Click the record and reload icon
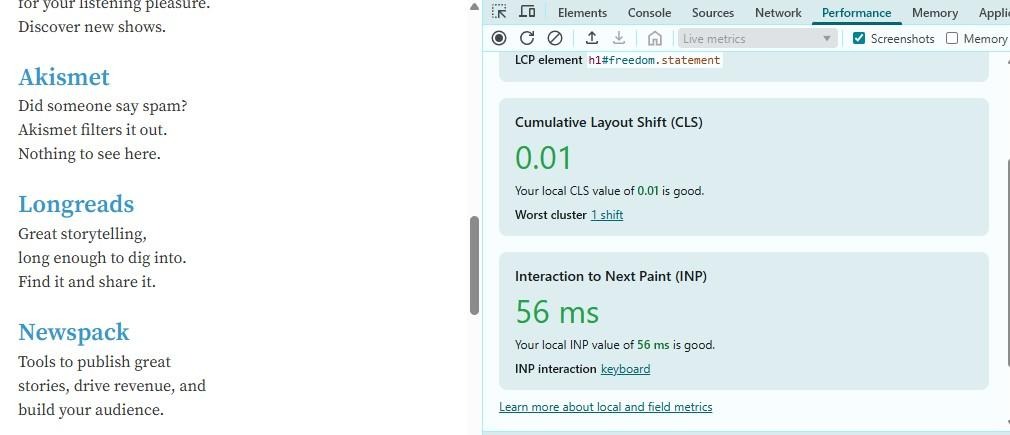Image resolution: width=1010 pixels, height=435 pixels. coord(527,39)
